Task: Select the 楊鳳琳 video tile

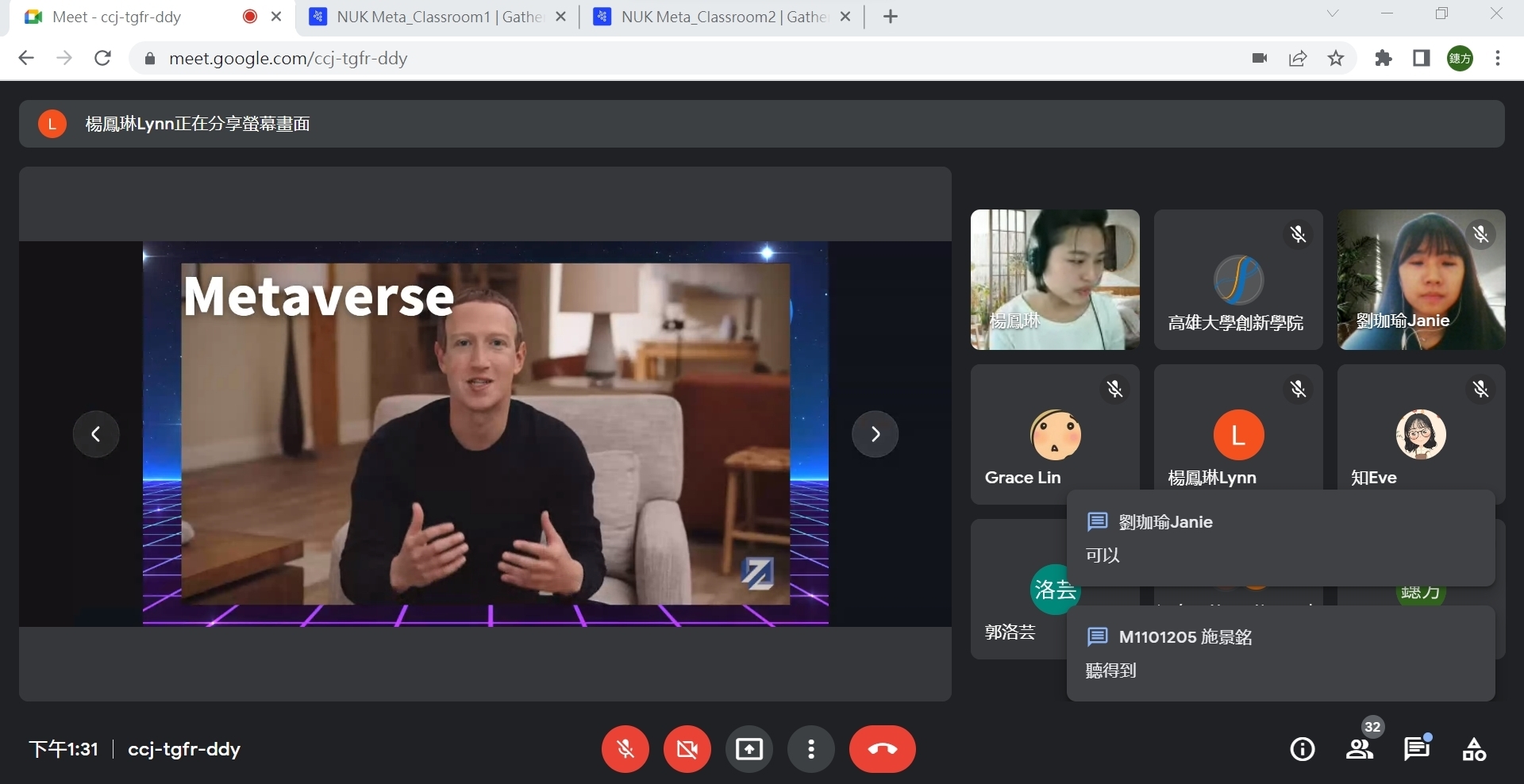Action: point(1055,279)
